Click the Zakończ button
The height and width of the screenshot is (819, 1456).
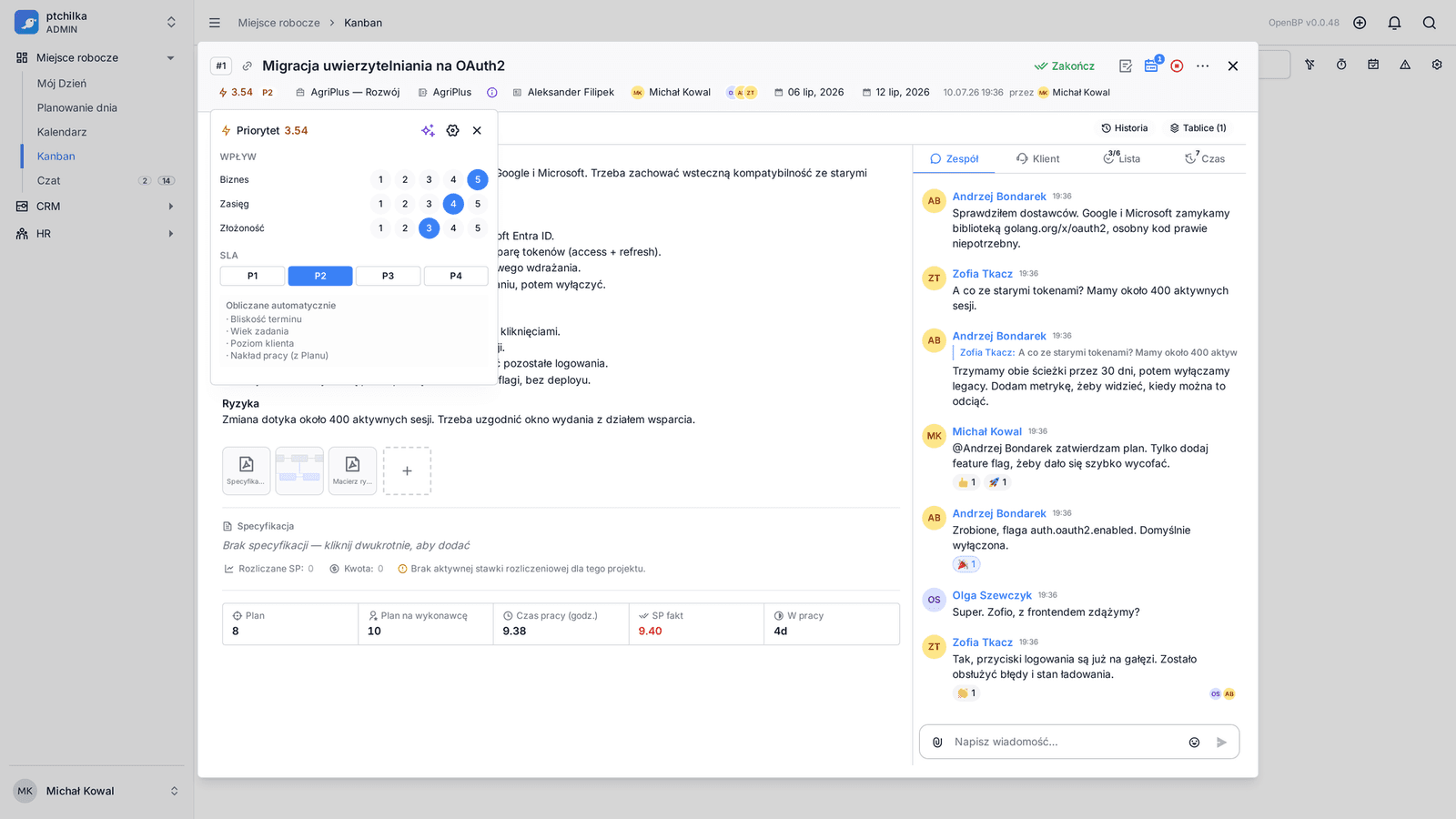(x=1065, y=66)
